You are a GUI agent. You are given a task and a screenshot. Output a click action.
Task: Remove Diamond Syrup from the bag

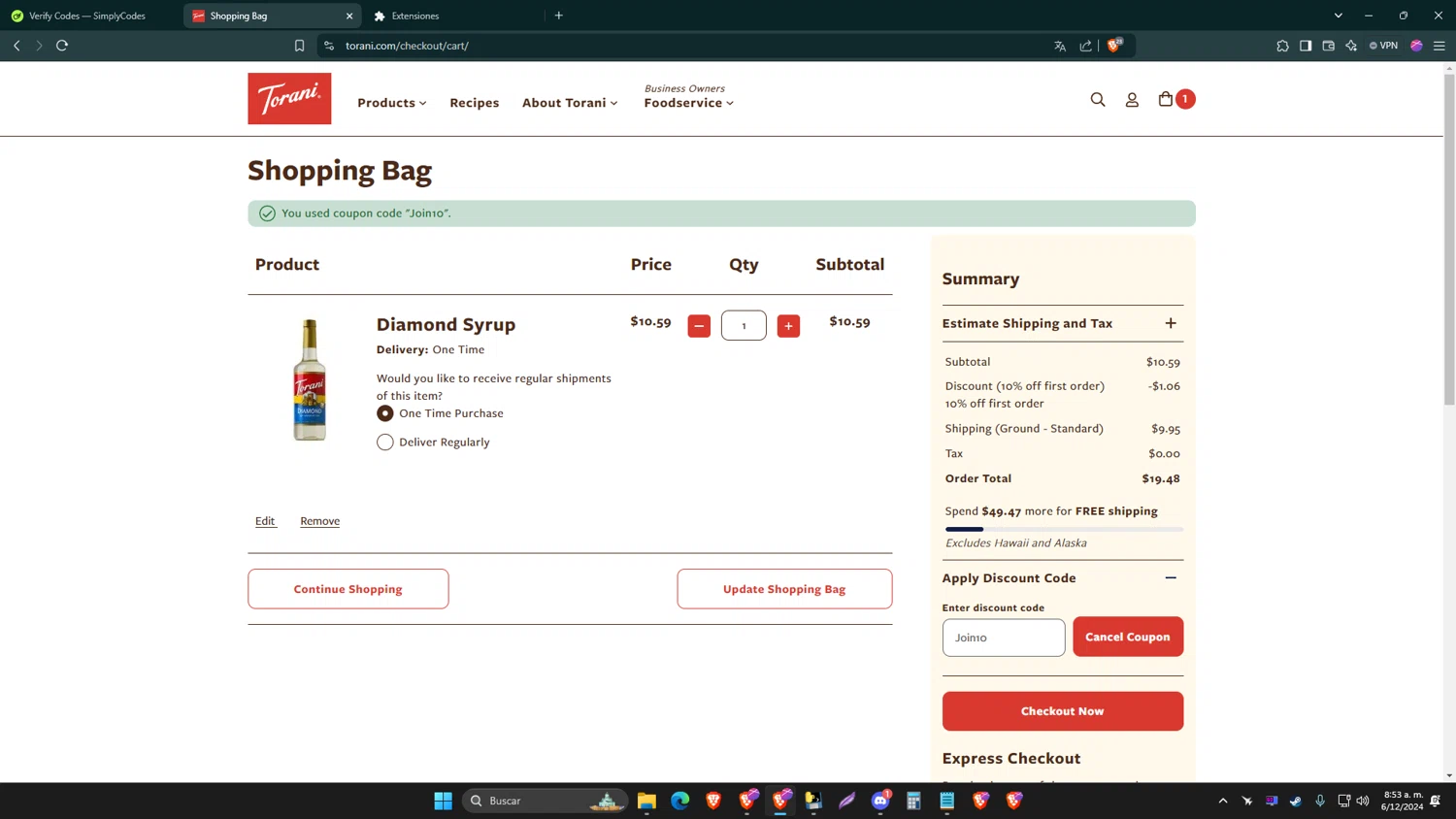(x=320, y=521)
